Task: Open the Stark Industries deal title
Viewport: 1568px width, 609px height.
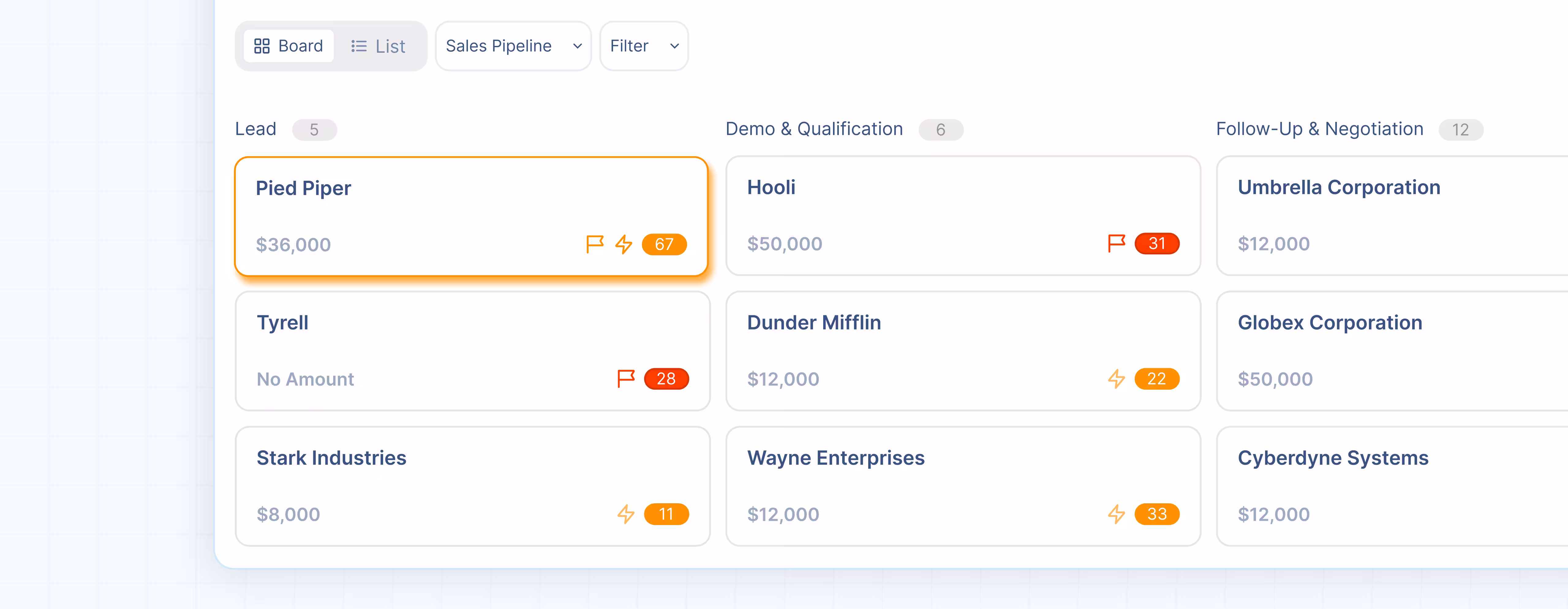Action: [331, 458]
